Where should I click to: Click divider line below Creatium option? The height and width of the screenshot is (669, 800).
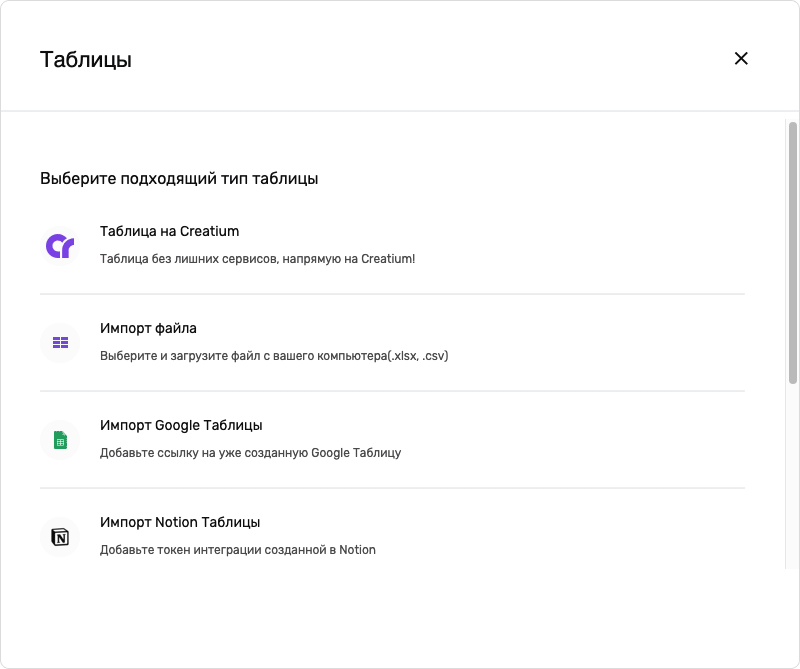tap(392, 294)
